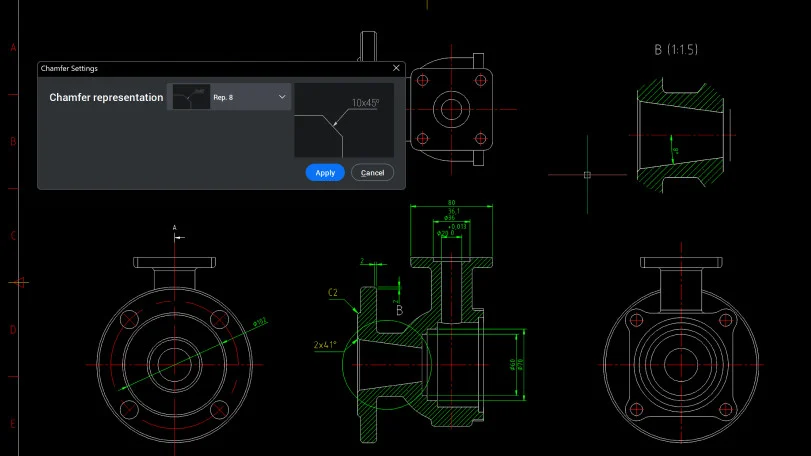
Task: Click the Apply button in Chamfer Settings
Action: click(325, 173)
